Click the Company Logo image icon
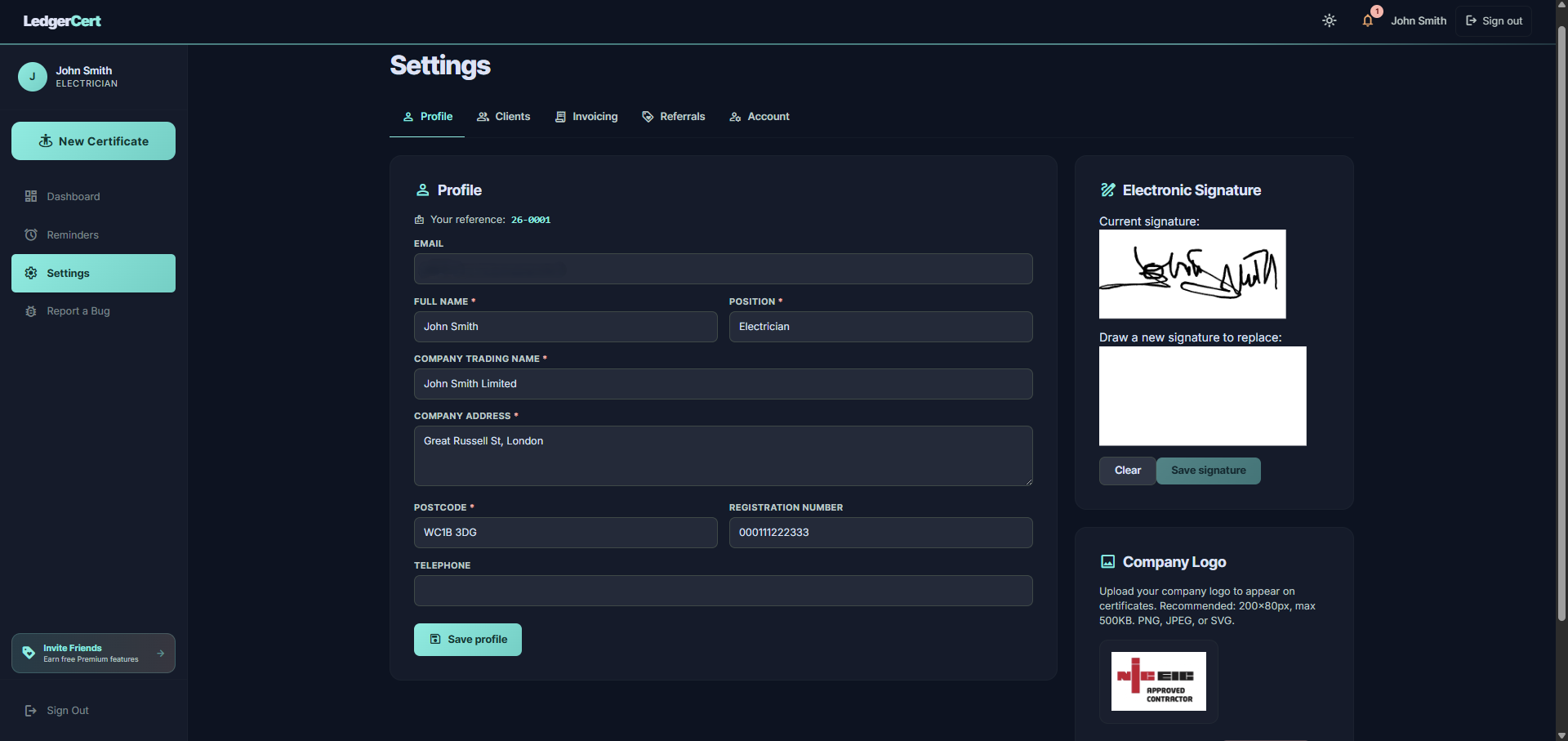 (1108, 561)
